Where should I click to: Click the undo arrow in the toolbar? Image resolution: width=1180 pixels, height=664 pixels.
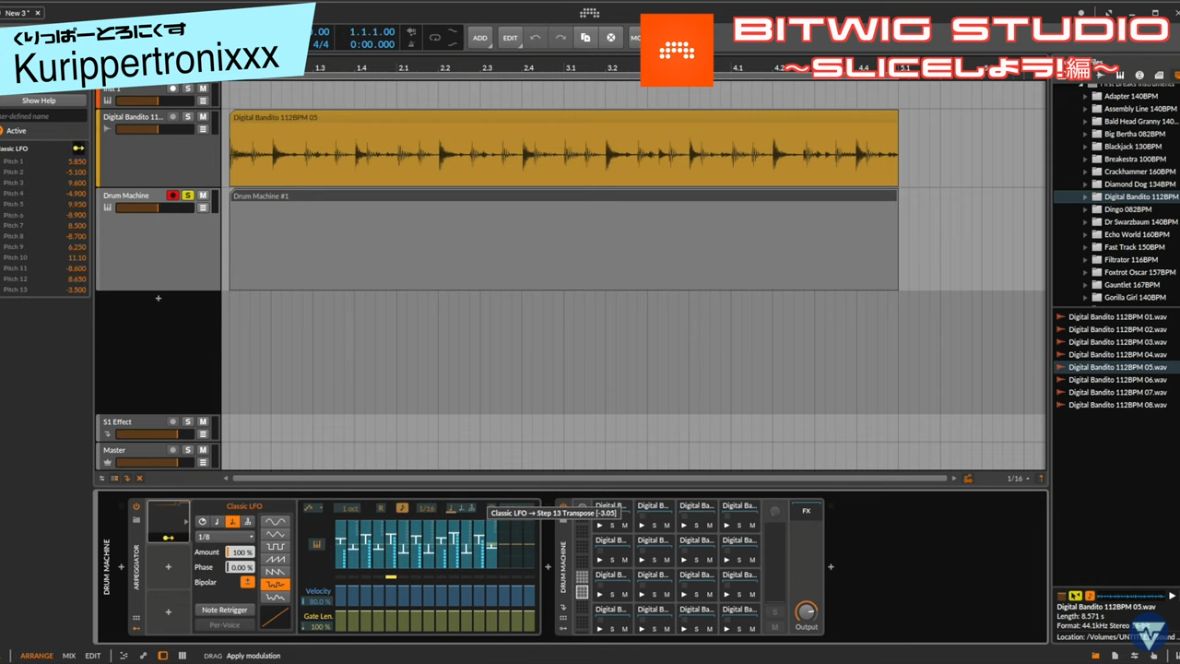click(x=535, y=37)
